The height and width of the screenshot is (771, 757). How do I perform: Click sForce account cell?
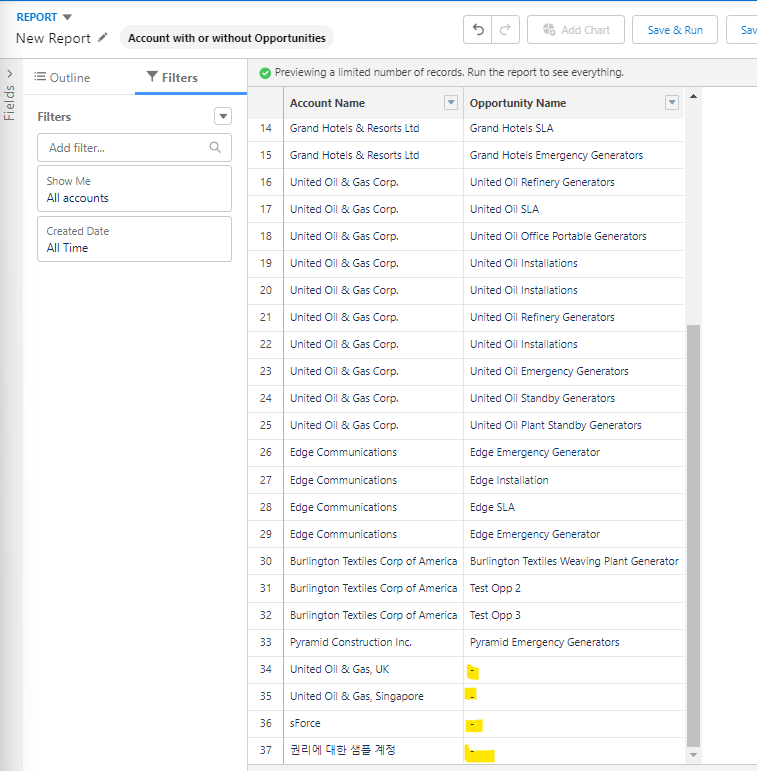374,724
